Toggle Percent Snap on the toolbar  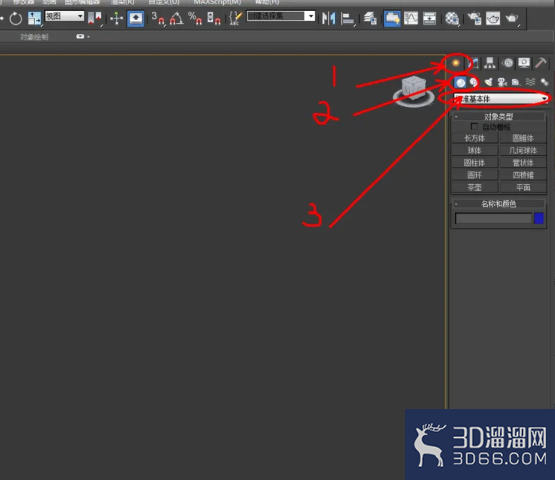pos(195,18)
